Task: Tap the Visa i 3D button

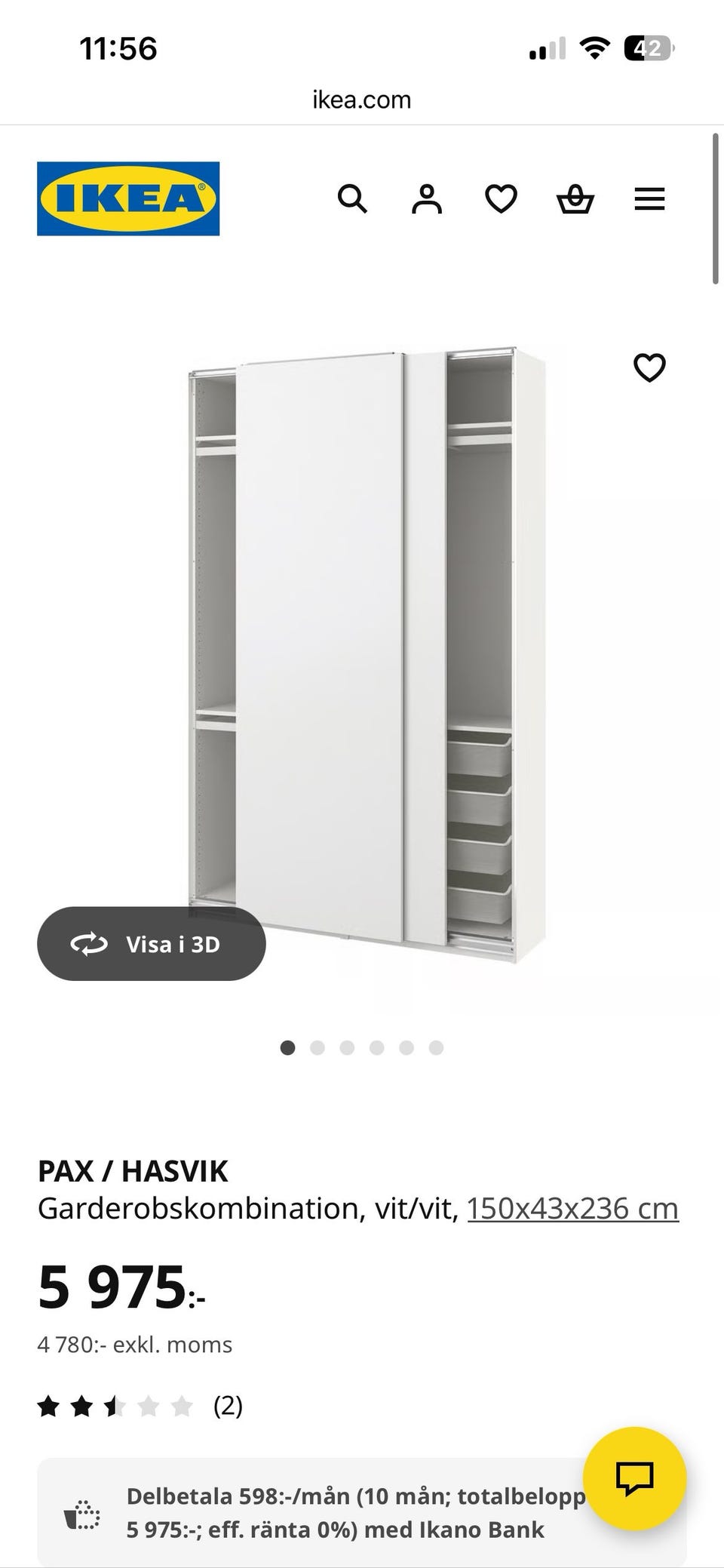Action: 152,944
